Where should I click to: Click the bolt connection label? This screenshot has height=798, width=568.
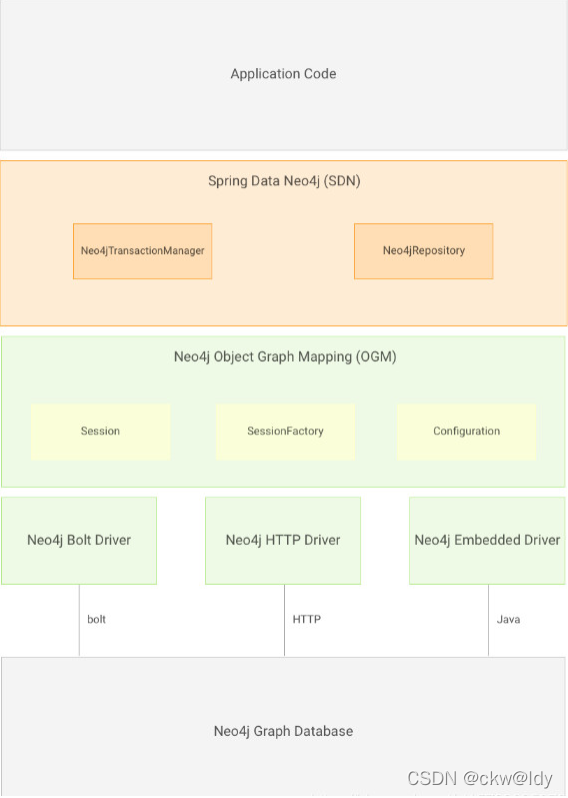coord(96,619)
